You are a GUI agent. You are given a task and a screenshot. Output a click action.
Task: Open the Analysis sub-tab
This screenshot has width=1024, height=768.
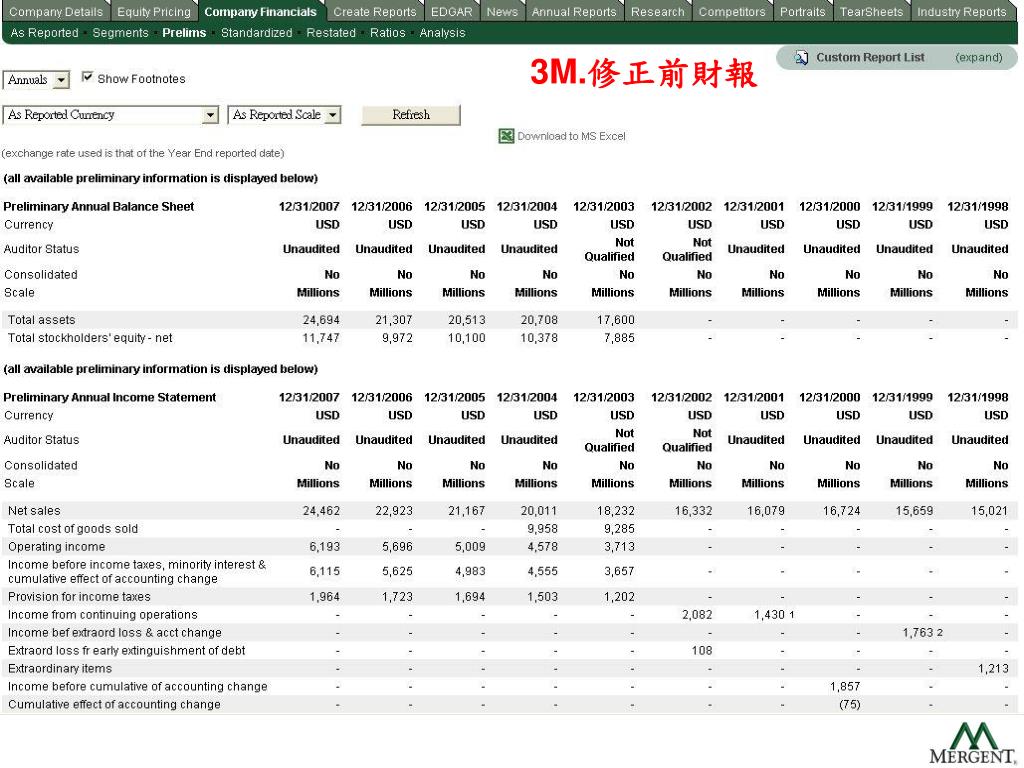click(x=442, y=33)
